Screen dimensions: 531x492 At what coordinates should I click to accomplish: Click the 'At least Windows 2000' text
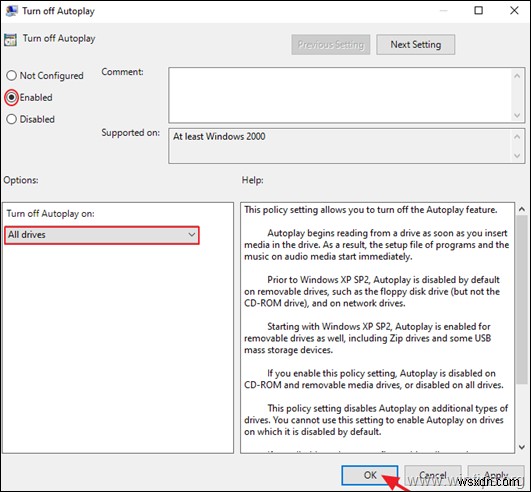click(219, 136)
